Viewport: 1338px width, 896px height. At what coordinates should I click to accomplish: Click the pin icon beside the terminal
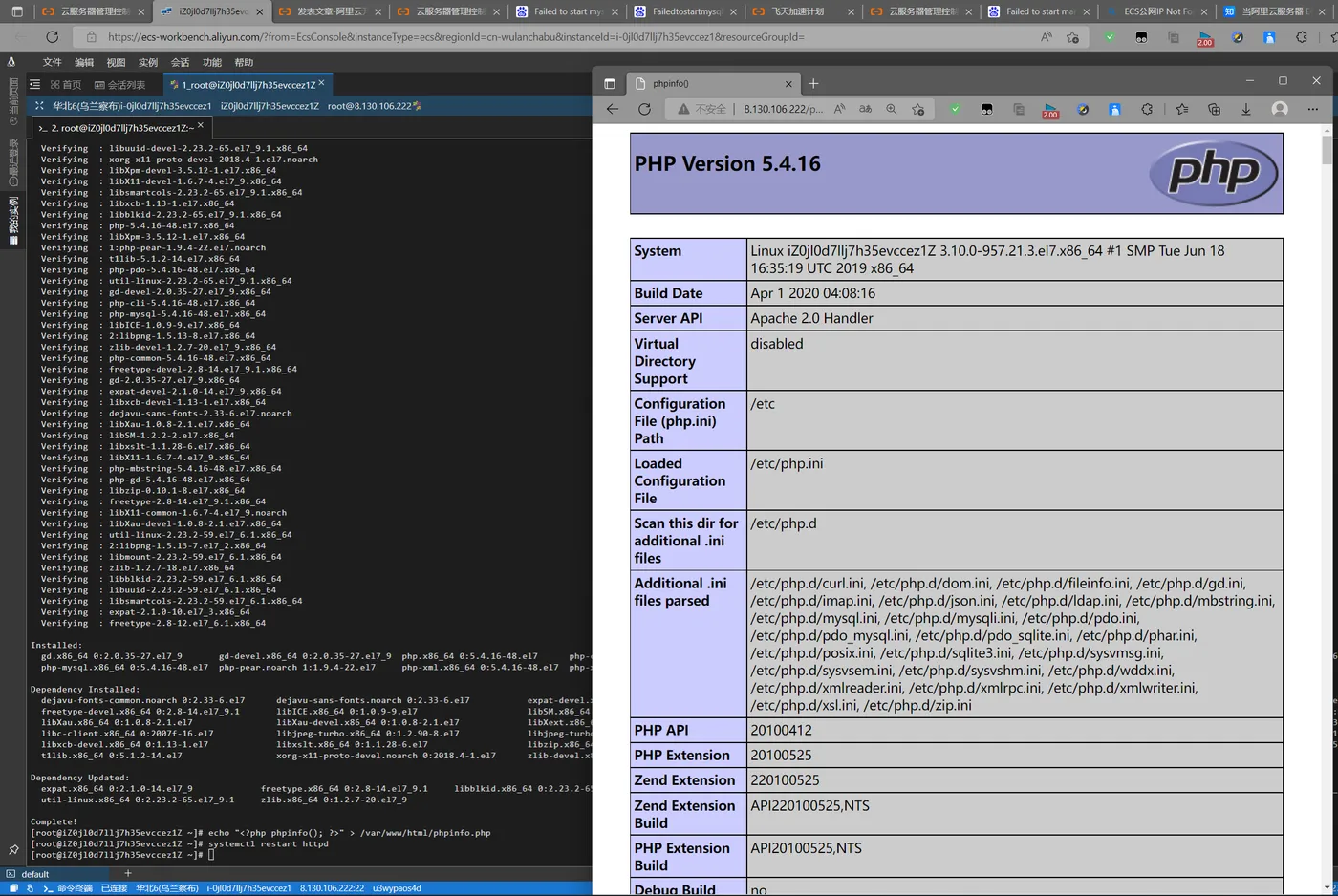click(12, 849)
